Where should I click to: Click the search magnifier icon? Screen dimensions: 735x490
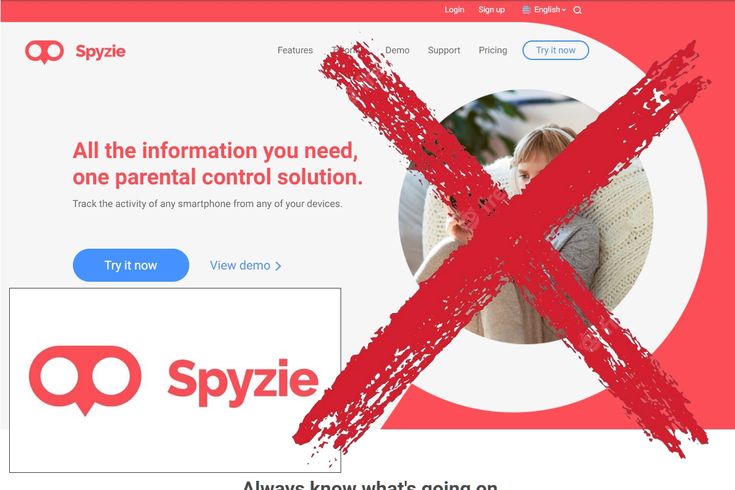tap(578, 10)
